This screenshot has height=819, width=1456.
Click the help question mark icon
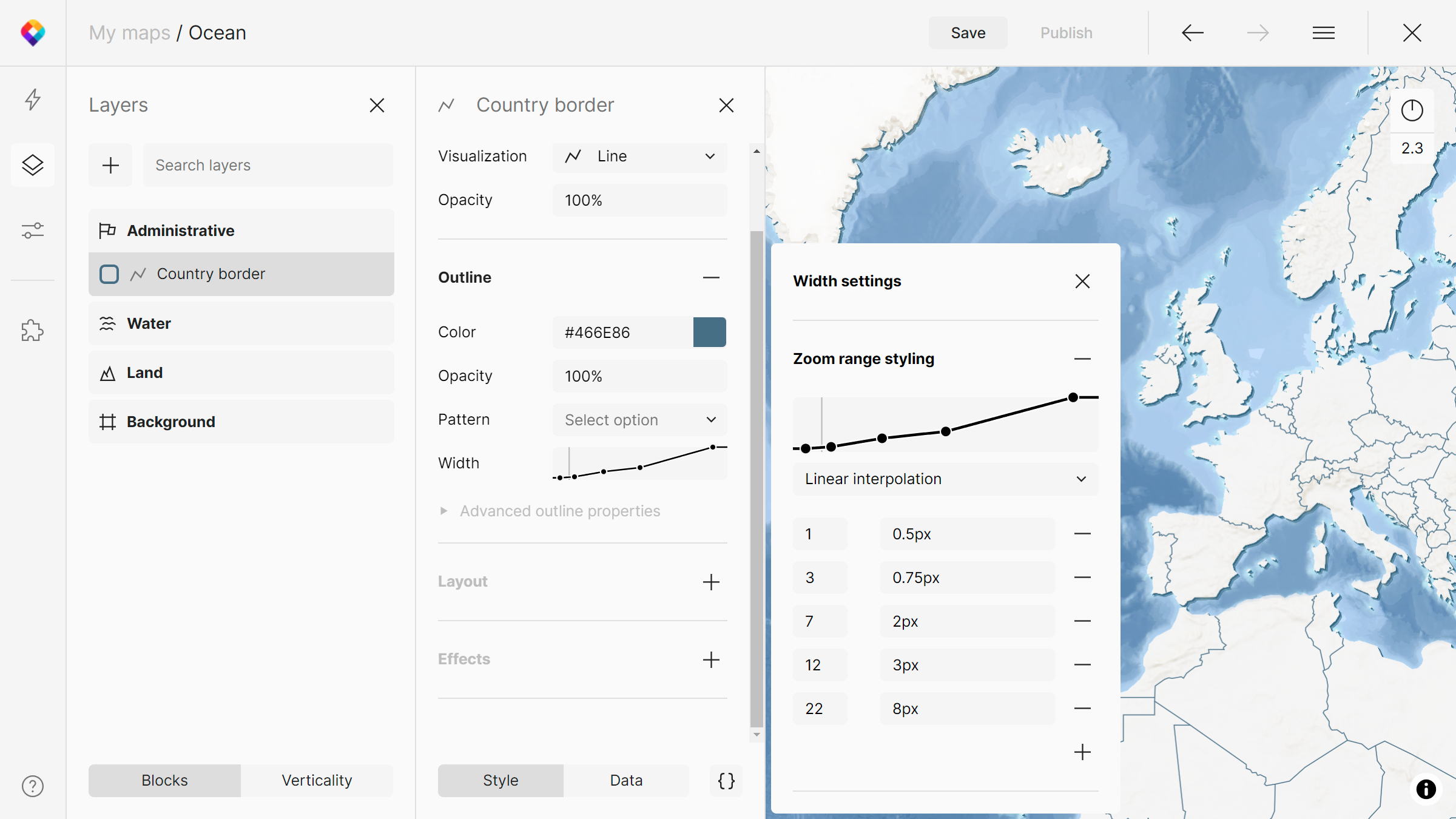(33, 786)
